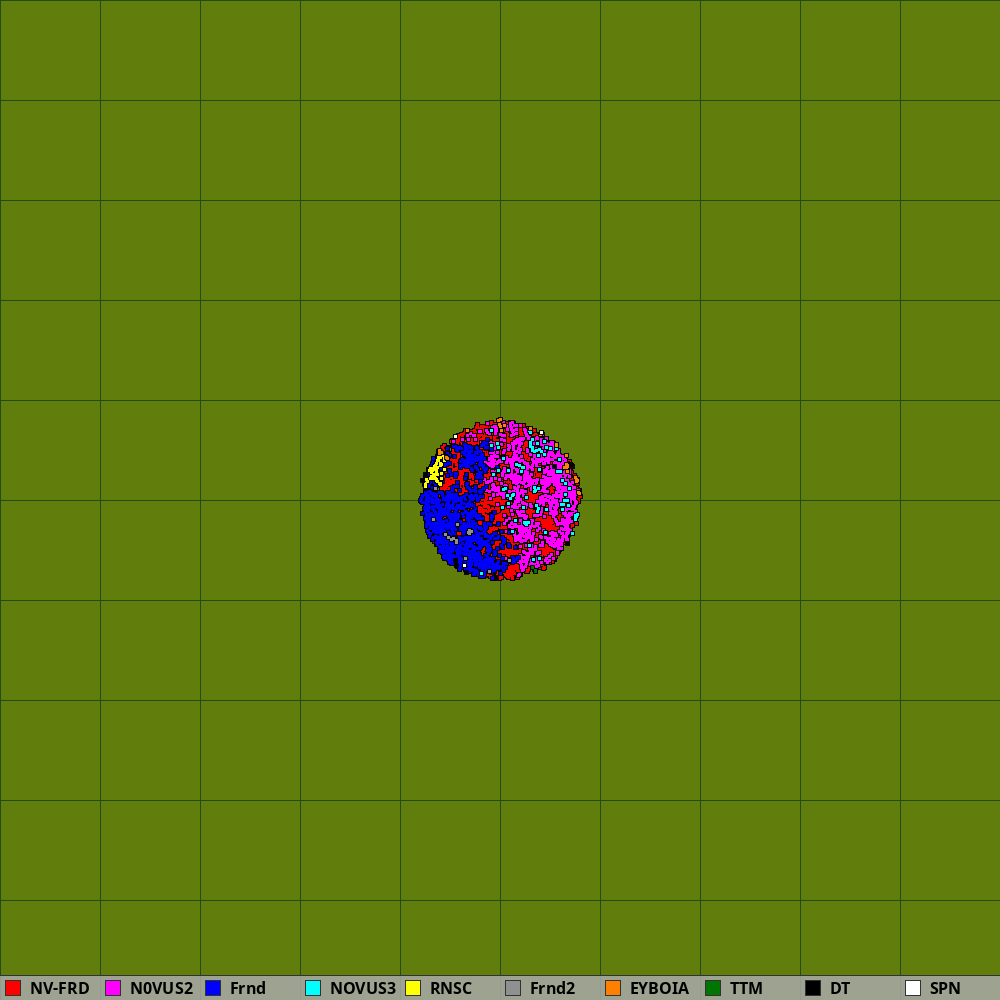Pick the gray Frnd2 legend swatch
The height and width of the screenshot is (1000, 1000).
click(x=513, y=988)
